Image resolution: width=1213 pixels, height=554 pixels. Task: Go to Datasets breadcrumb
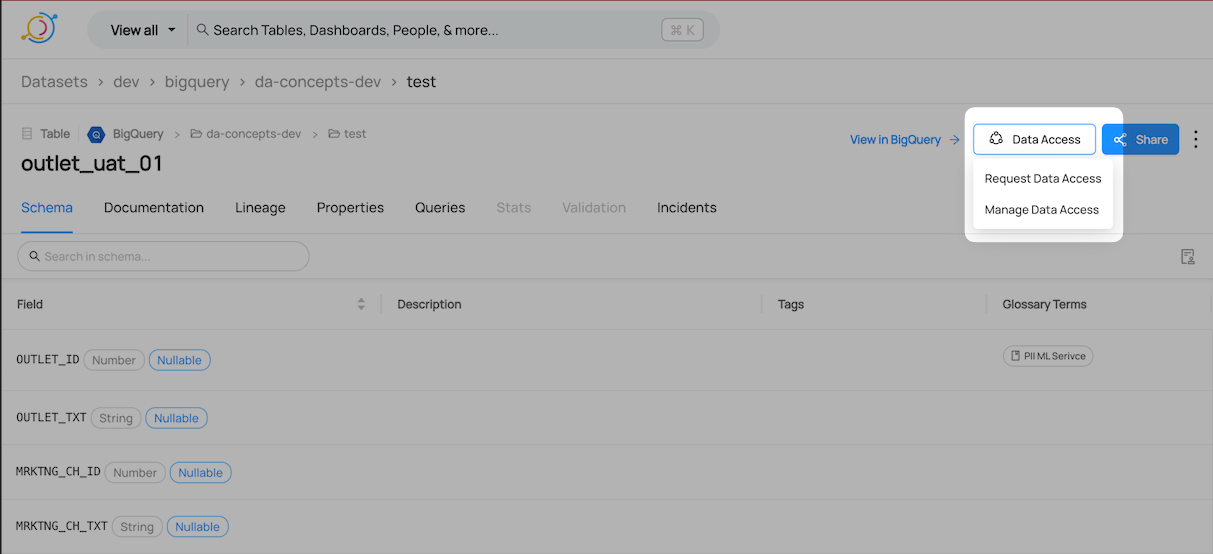54,82
